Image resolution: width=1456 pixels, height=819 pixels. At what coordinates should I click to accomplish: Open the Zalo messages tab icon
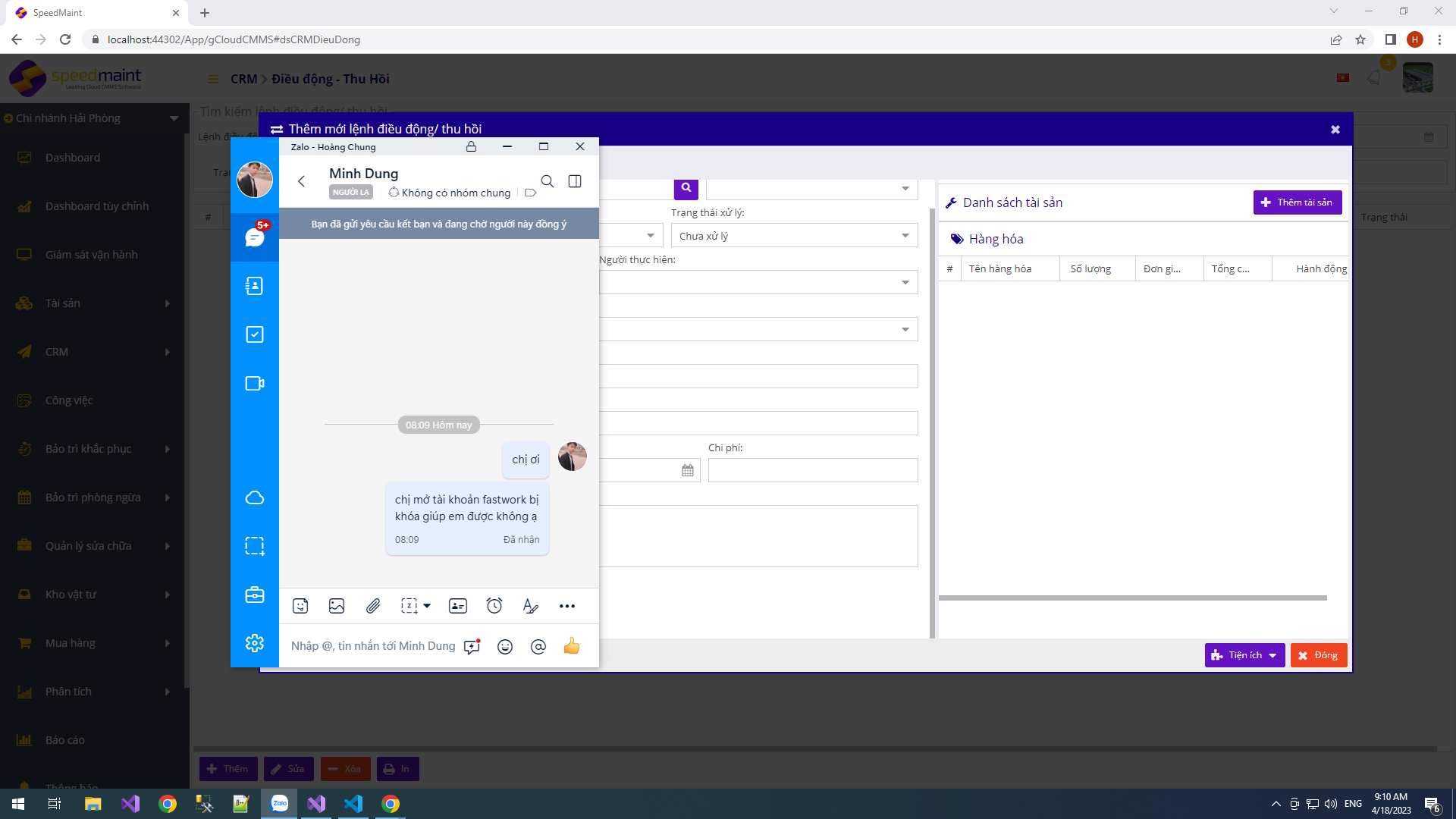(x=255, y=237)
